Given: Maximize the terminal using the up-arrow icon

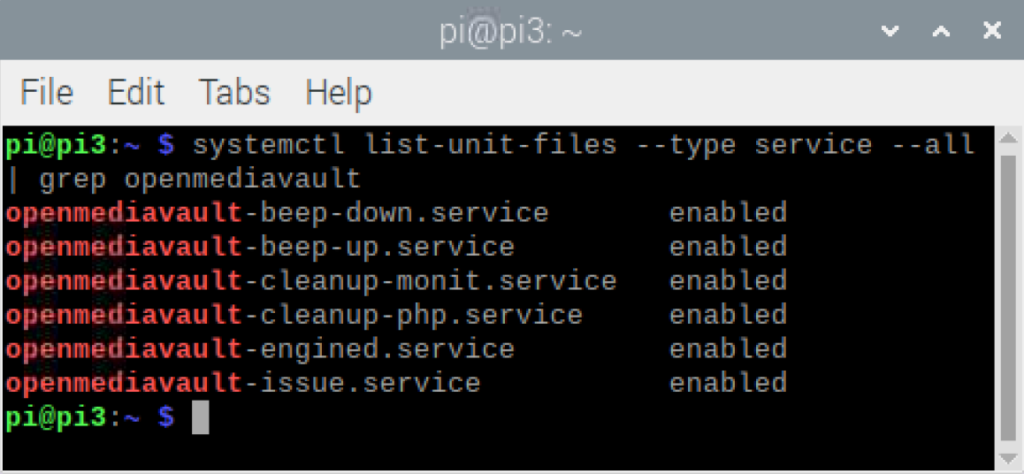Looking at the screenshot, I should [x=940, y=31].
